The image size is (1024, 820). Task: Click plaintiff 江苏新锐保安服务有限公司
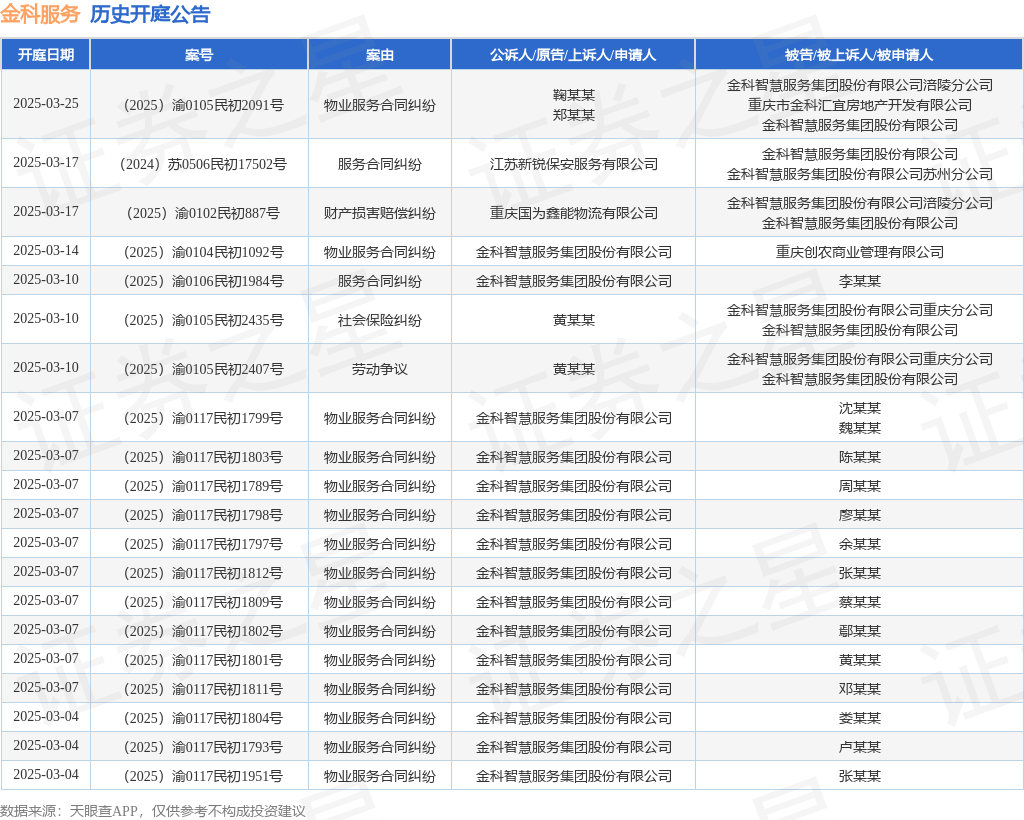(573, 164)
